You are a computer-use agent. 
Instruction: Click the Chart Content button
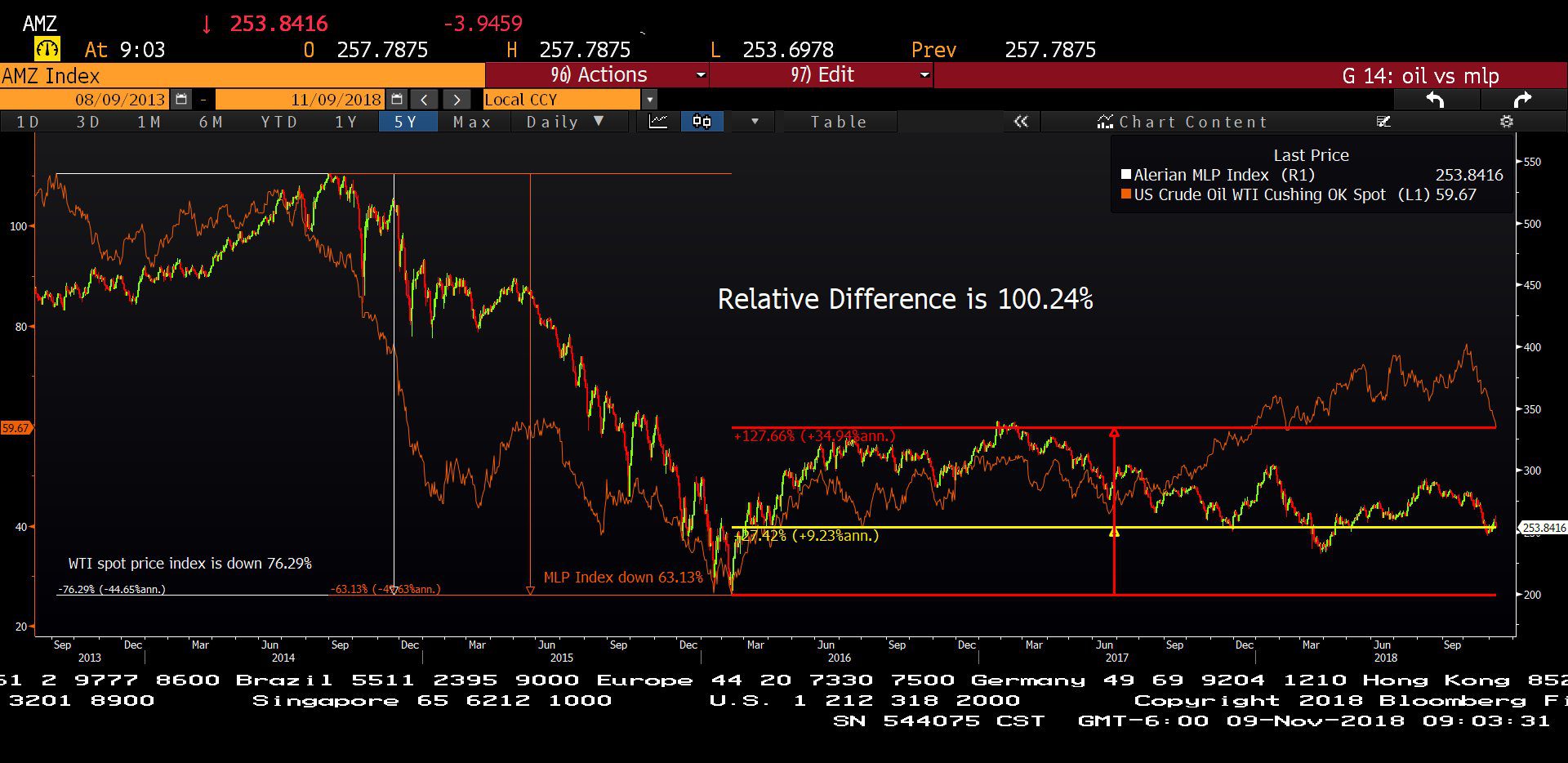pos(1183,122)
